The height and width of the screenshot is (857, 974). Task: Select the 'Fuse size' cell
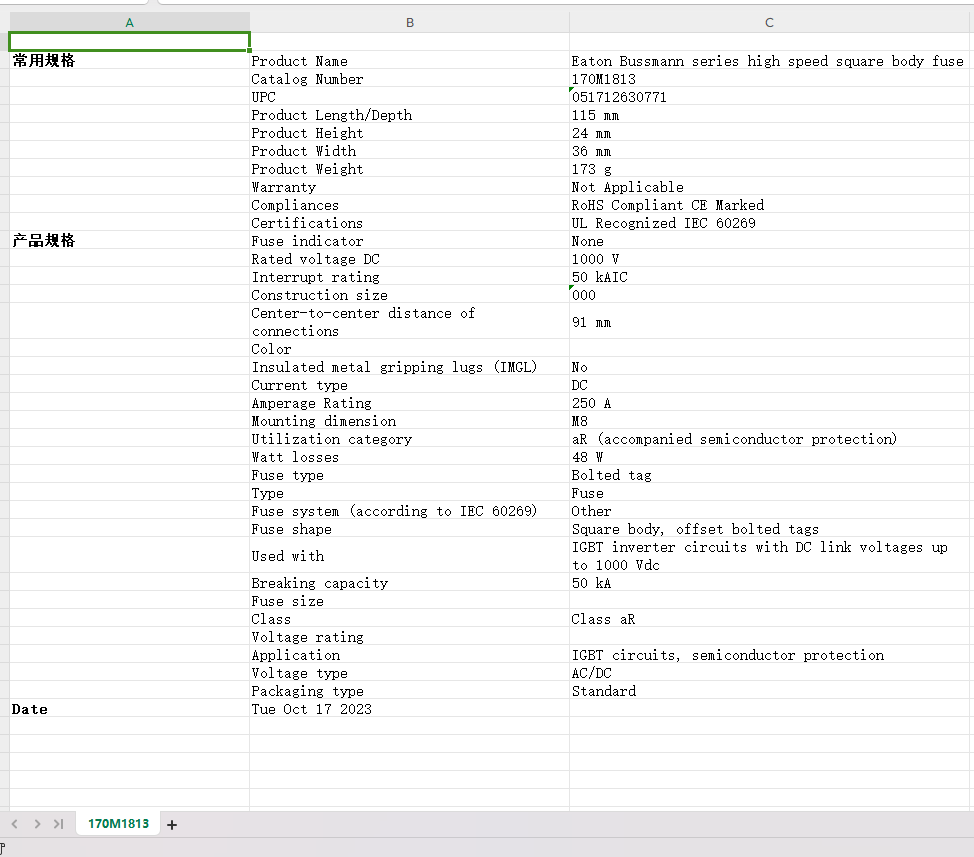(409, 601)
